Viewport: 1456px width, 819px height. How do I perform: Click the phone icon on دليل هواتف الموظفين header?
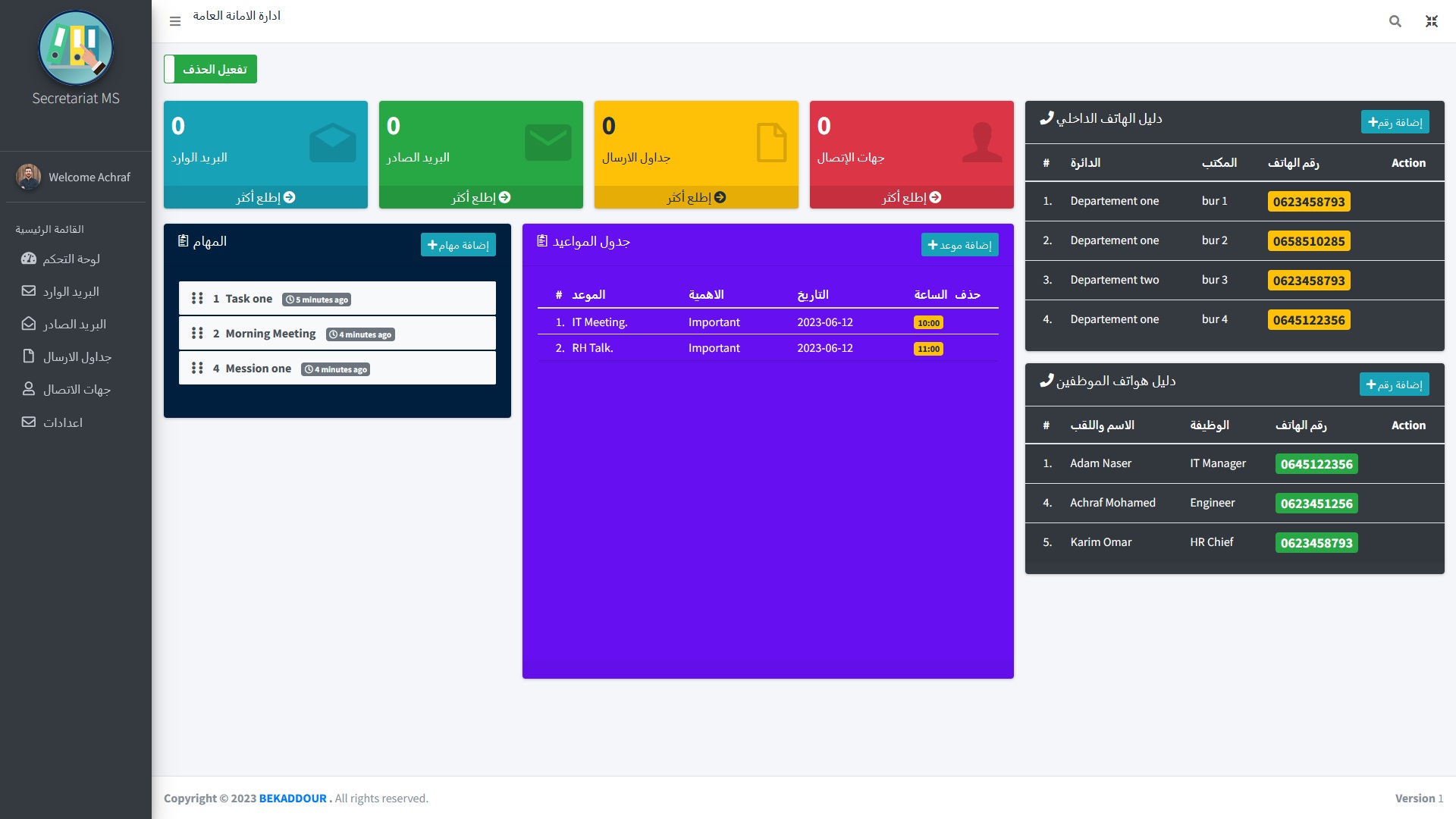point(1046,380)
